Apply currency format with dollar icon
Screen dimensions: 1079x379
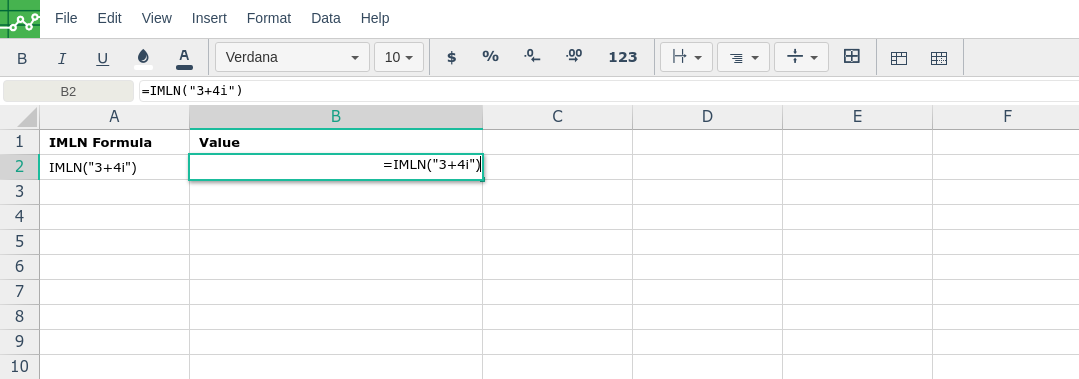pyautogui.click(x=451, y=57)
